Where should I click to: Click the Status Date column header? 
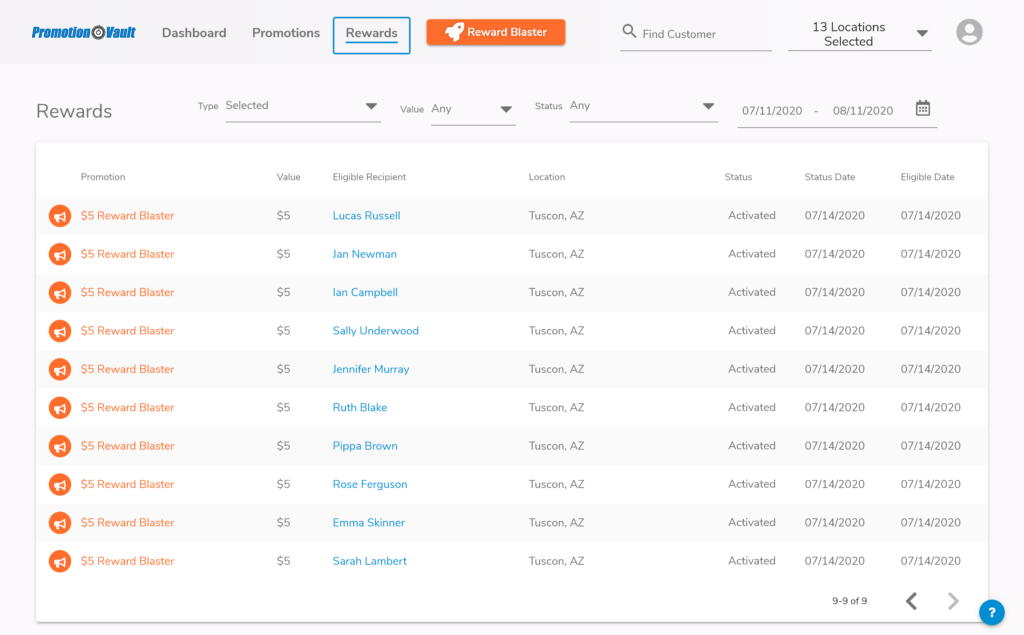(x=829, y=177)
